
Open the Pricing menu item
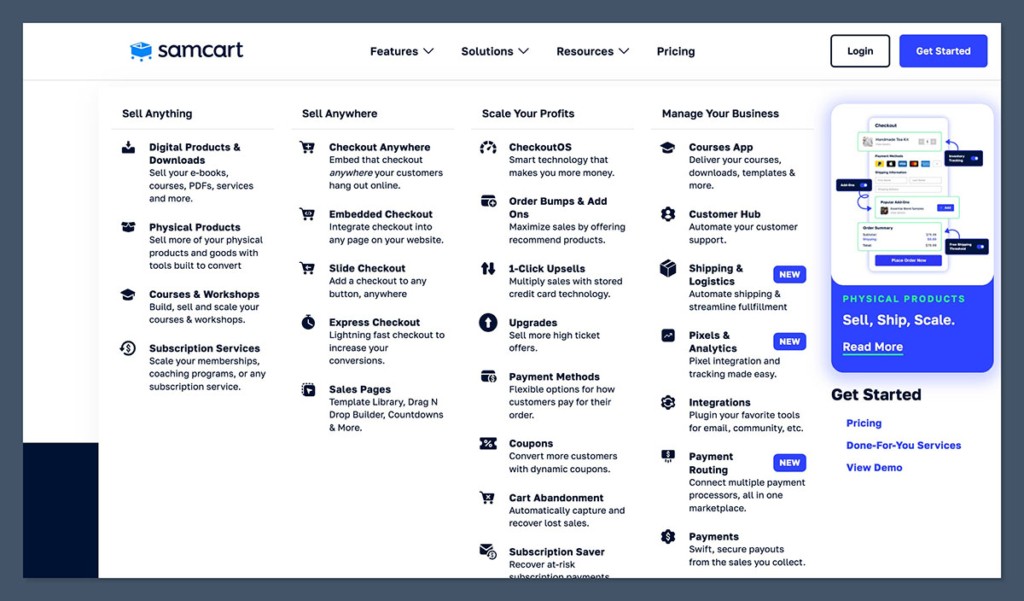tap(675, 51)
